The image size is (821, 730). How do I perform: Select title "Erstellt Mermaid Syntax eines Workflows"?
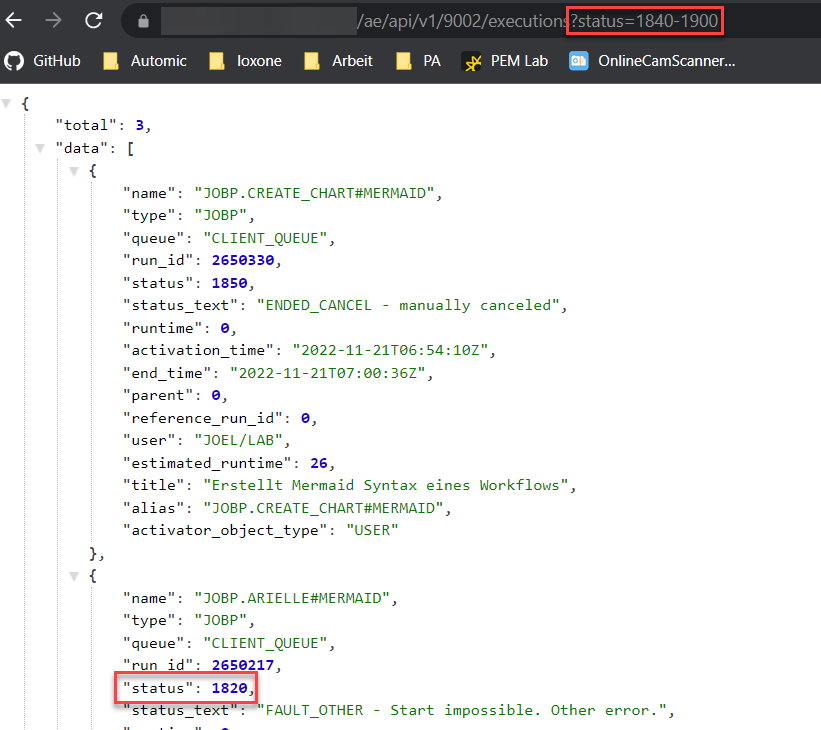tap(386, 485)
